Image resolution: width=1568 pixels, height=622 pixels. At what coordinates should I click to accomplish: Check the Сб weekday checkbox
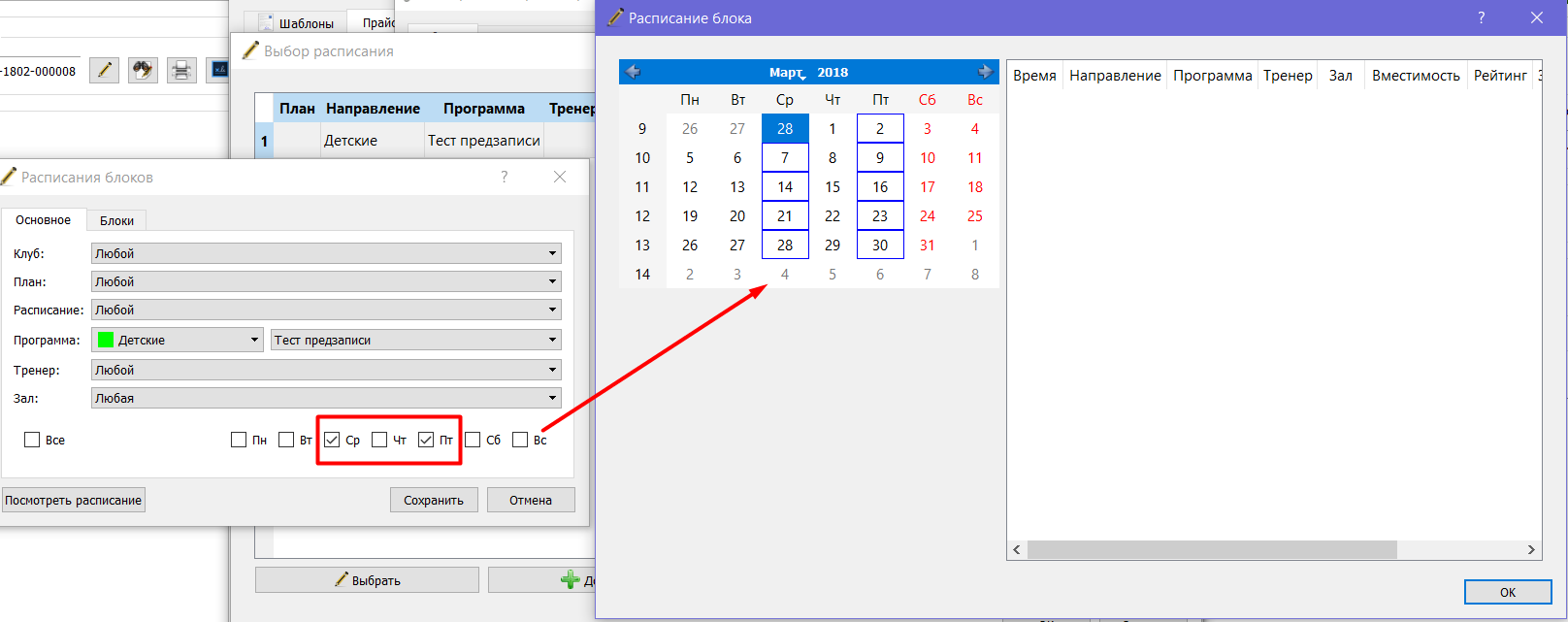(x=473, y=440)
